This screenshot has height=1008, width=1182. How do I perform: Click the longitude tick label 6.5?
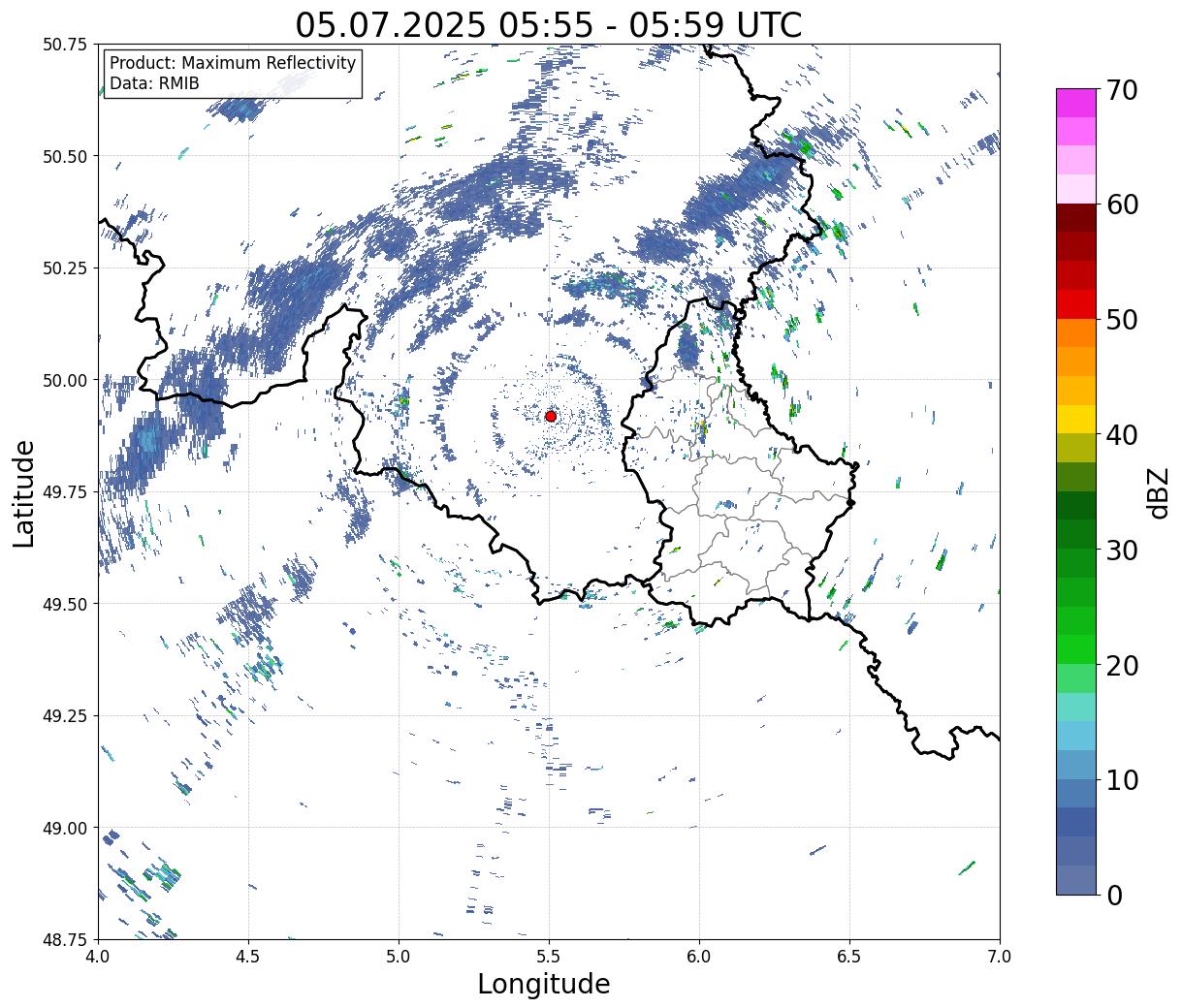click(x=849, y=956)
